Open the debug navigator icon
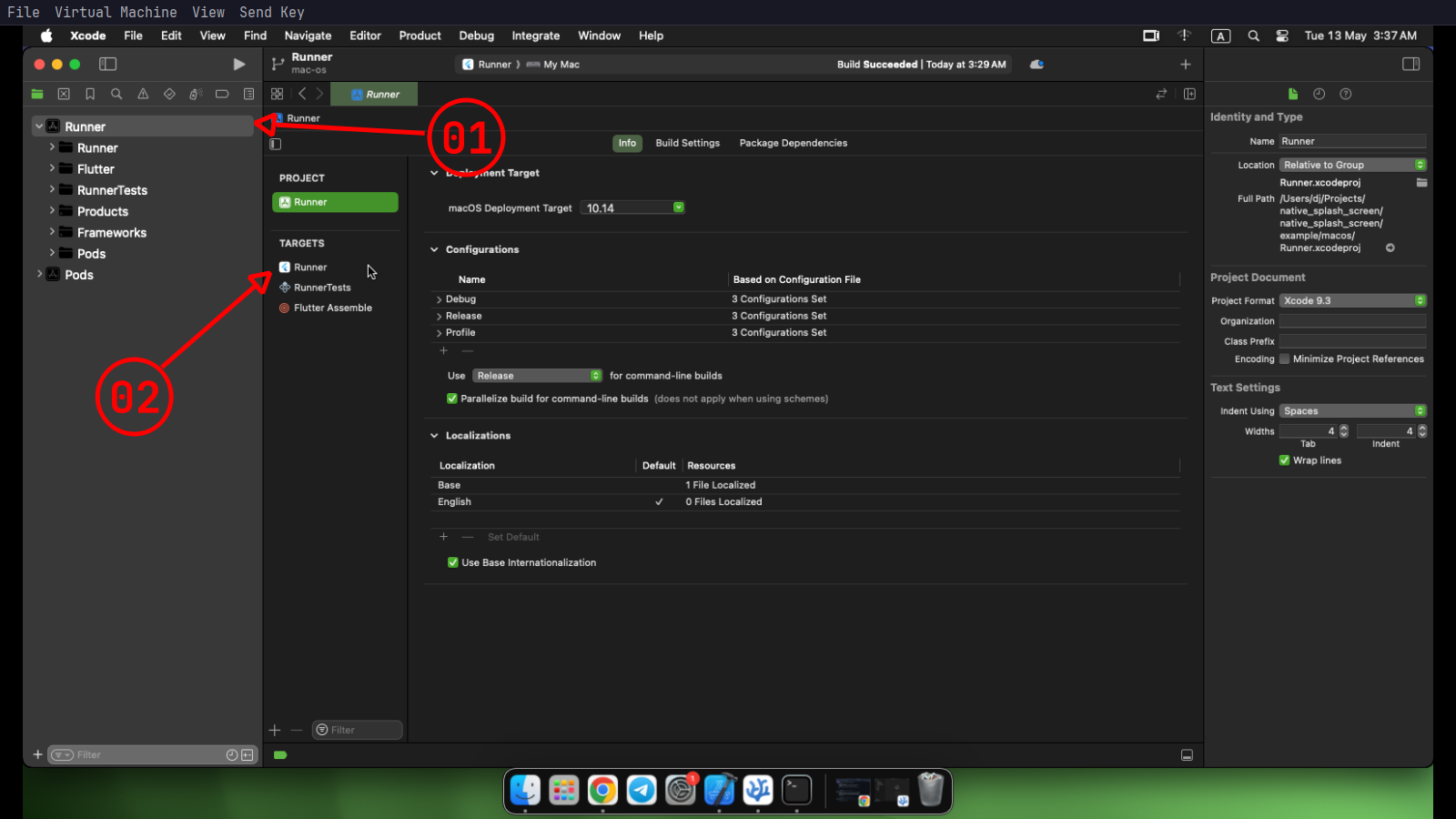Screen dimensions: 1456x819 click(x=196, y=94)
